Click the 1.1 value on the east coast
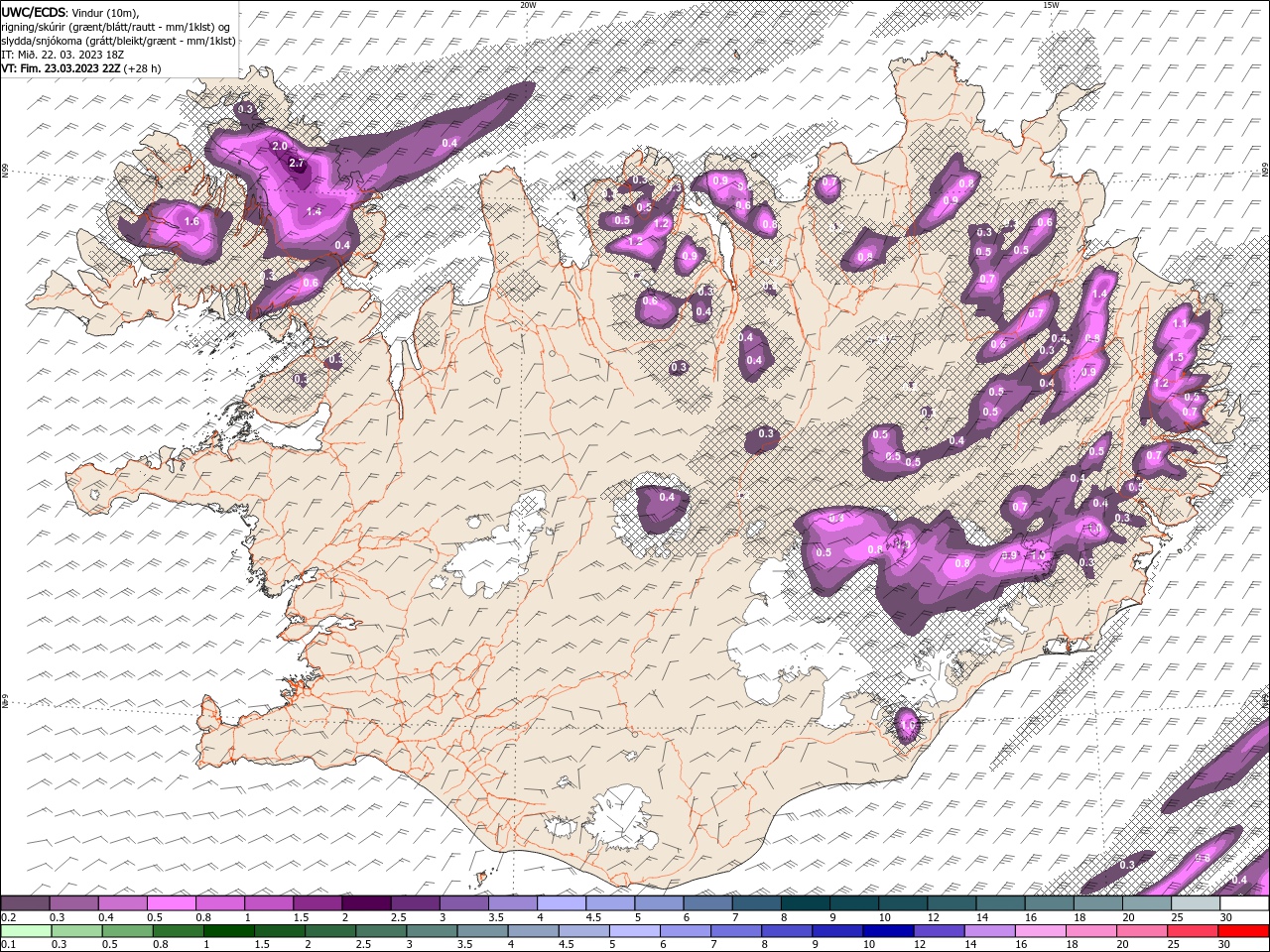Image resolution: width=1270 pixels, height=952 pixels. tap(1181, 324)
